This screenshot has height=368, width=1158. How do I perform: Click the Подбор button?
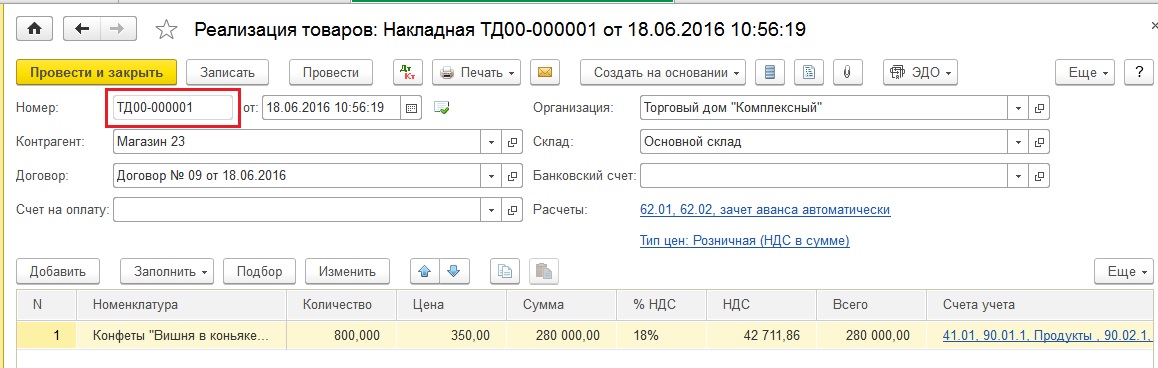click(x=259, y=271)
